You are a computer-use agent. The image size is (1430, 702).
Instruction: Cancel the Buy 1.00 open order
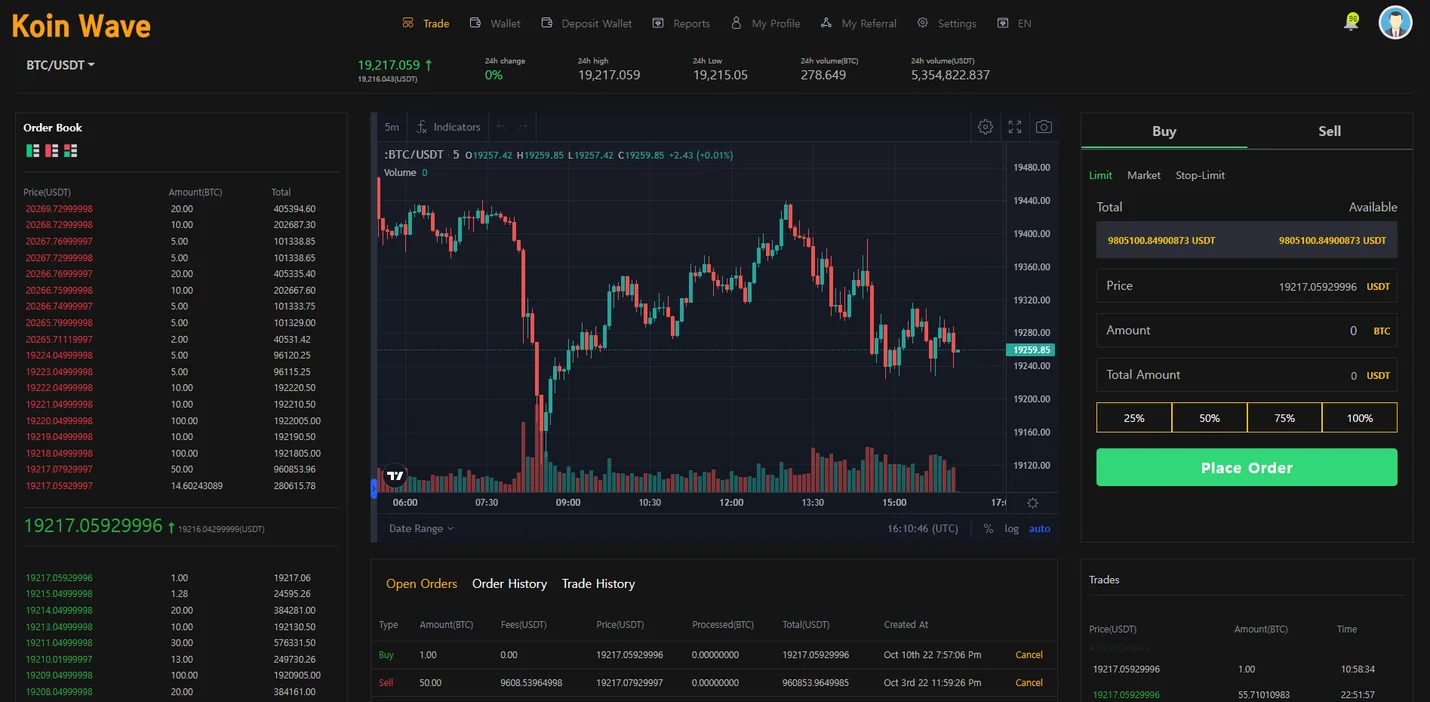point(1029,655)
